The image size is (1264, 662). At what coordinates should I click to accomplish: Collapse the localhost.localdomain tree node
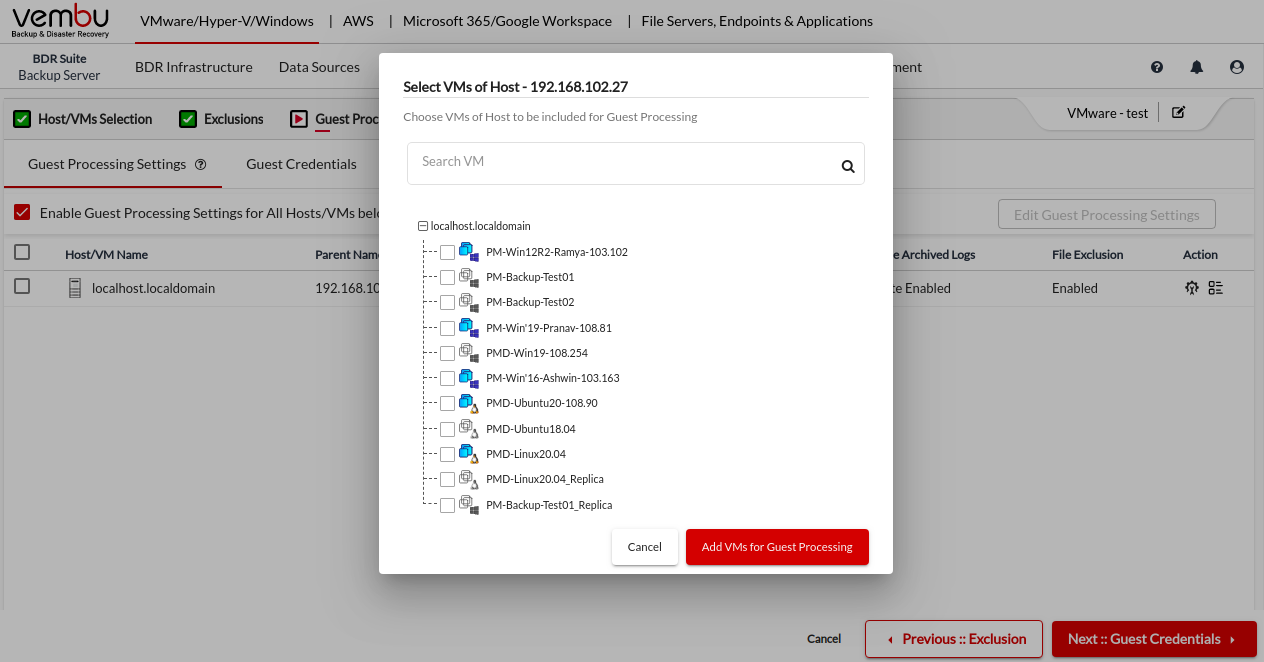(423, 227)
